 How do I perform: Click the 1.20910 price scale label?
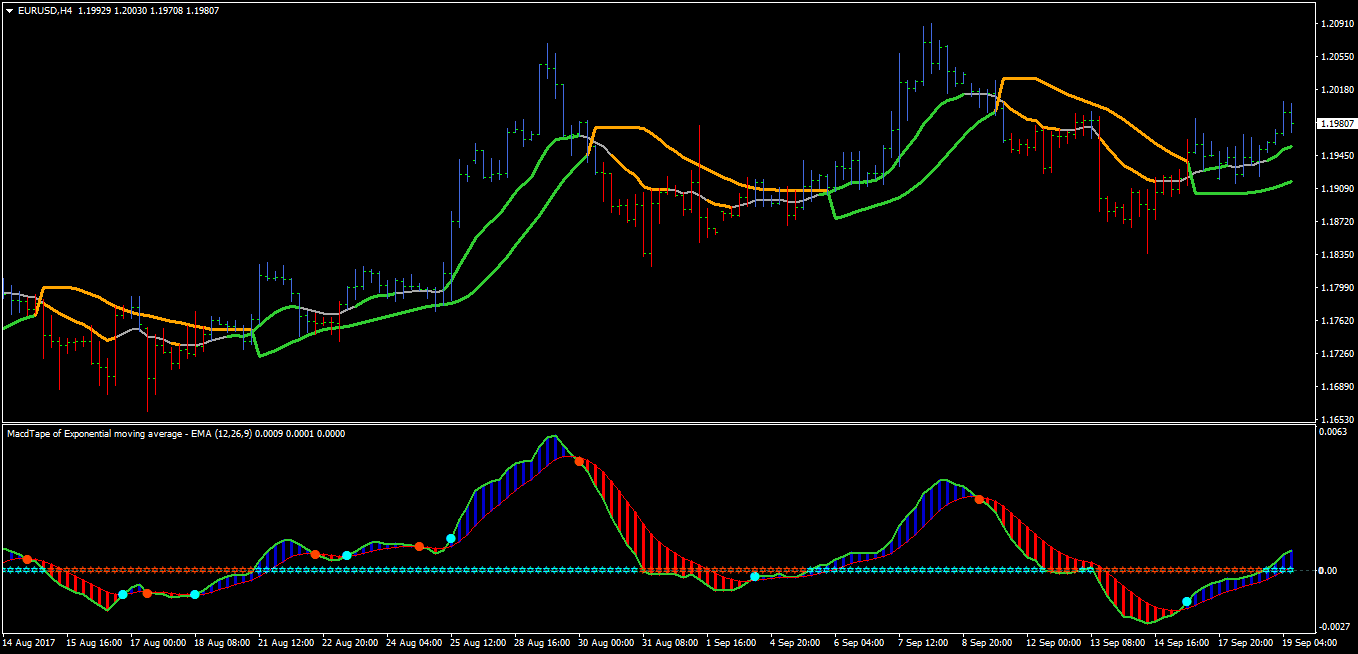coord(1335,23)
